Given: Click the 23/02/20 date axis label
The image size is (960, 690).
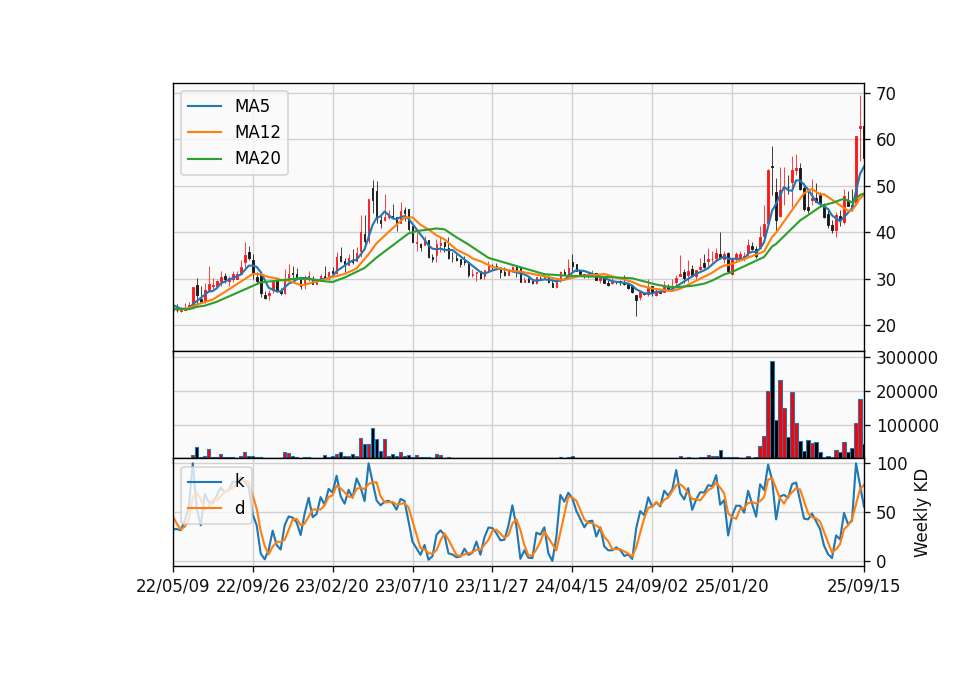Looking at the screenshot, I should point(332,586).
